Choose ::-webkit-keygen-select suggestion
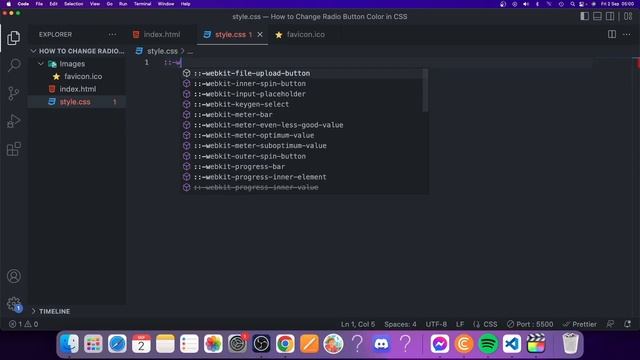This screenshot has width=640, height=360. coord(302,104)
